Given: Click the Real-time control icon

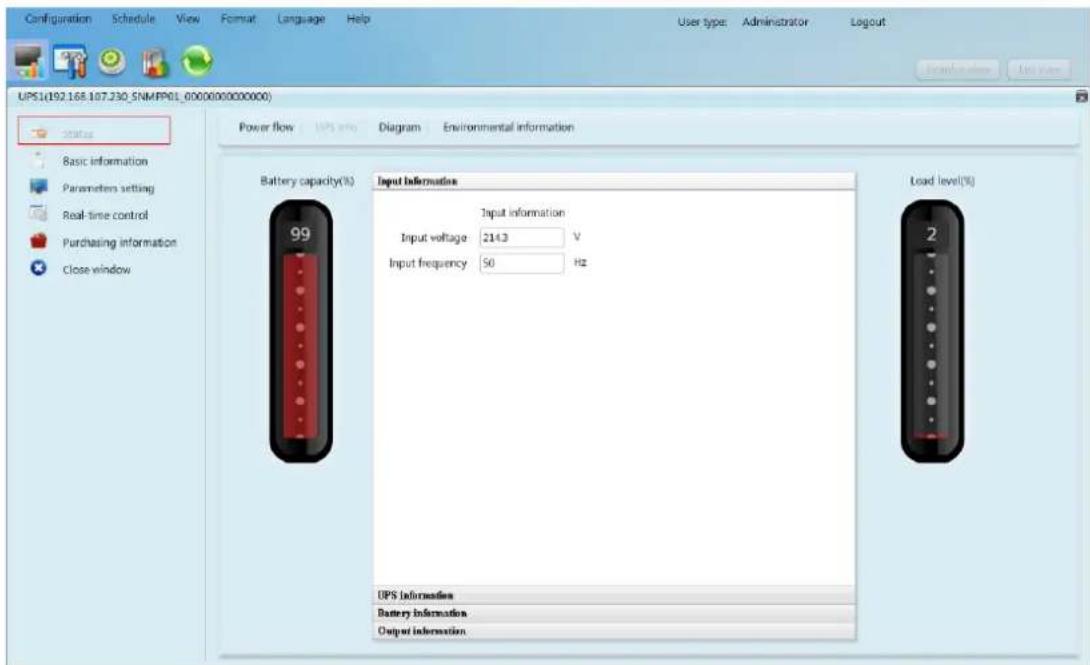Looking at the screenshot, I should pos(38,214).
